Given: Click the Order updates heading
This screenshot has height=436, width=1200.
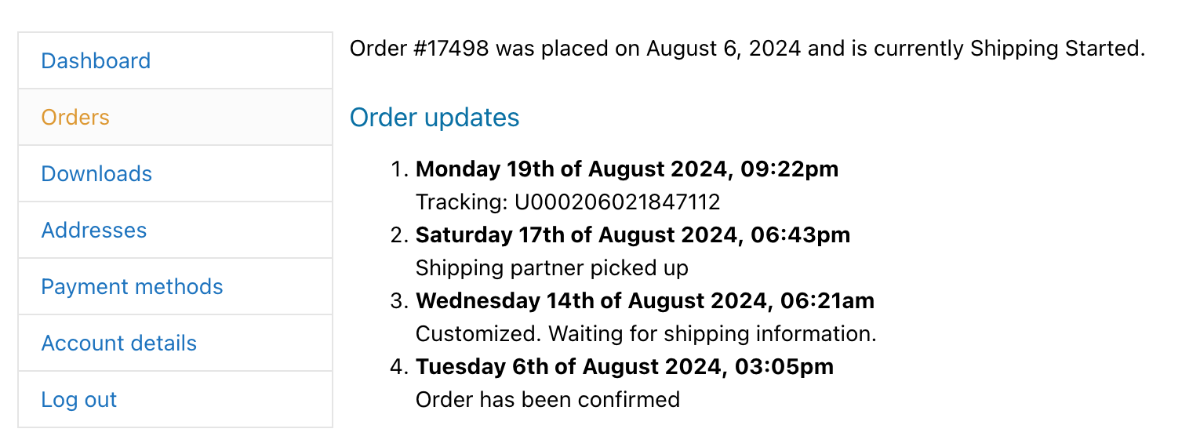Looking at the screenshot, I should 435,118.
